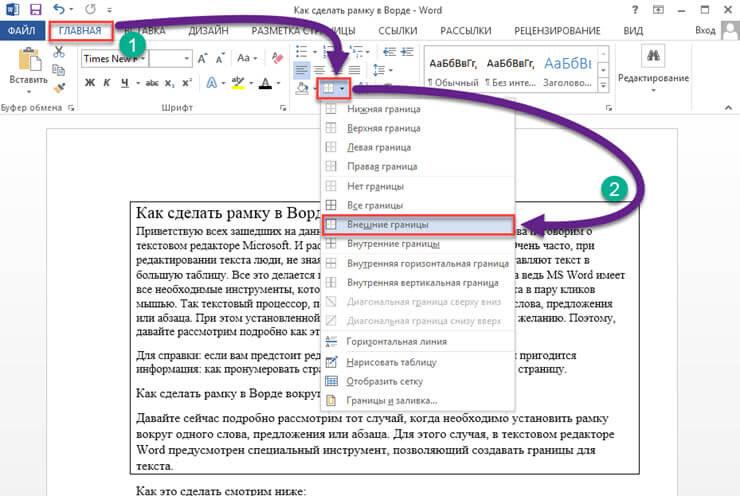Open Clipboard pane launcher

pyautogui.click(x=71, y=108)
